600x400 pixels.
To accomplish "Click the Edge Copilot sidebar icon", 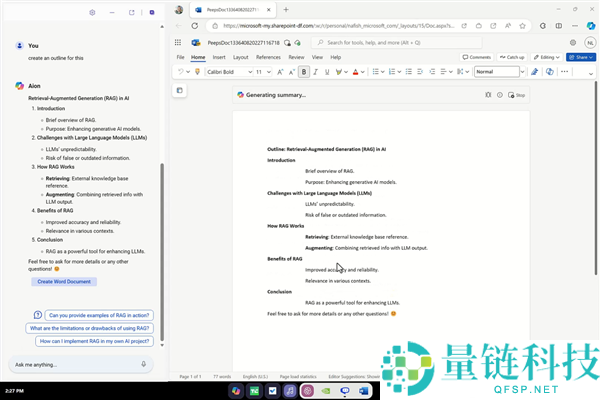I will point(591,26).
